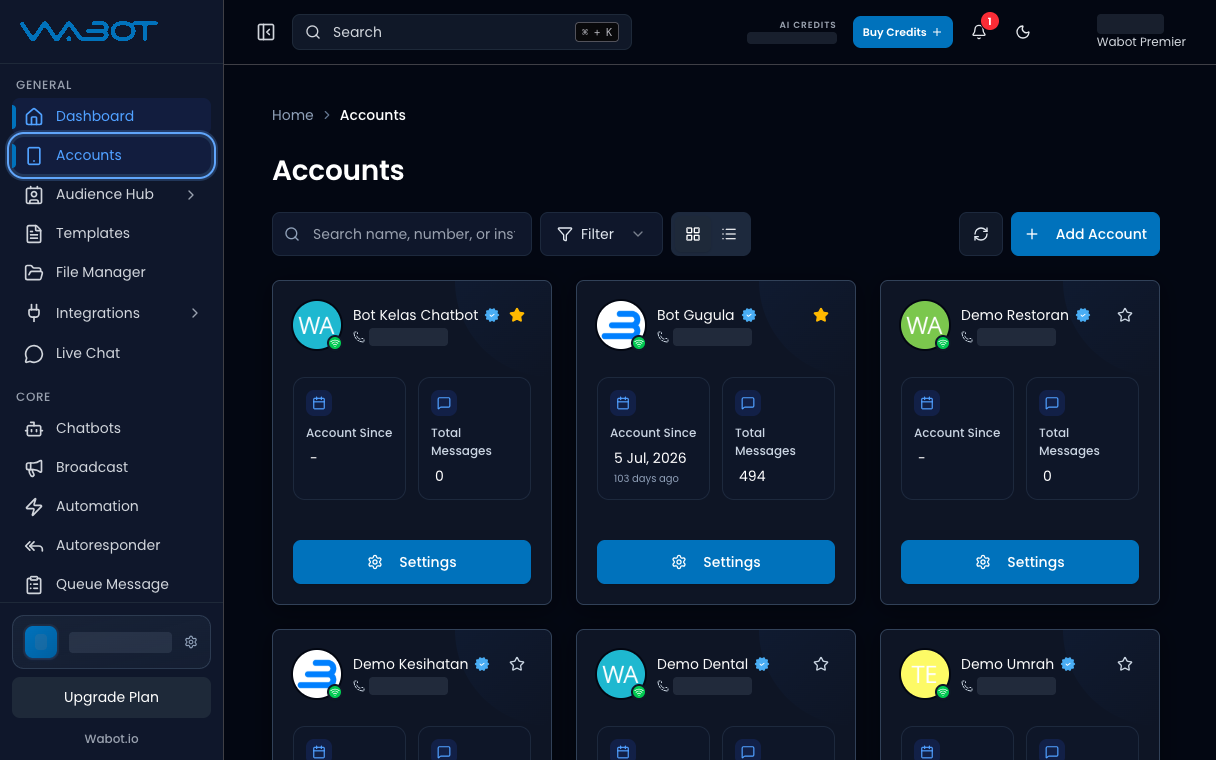Open Queue Message section

(x=111, y=584)
